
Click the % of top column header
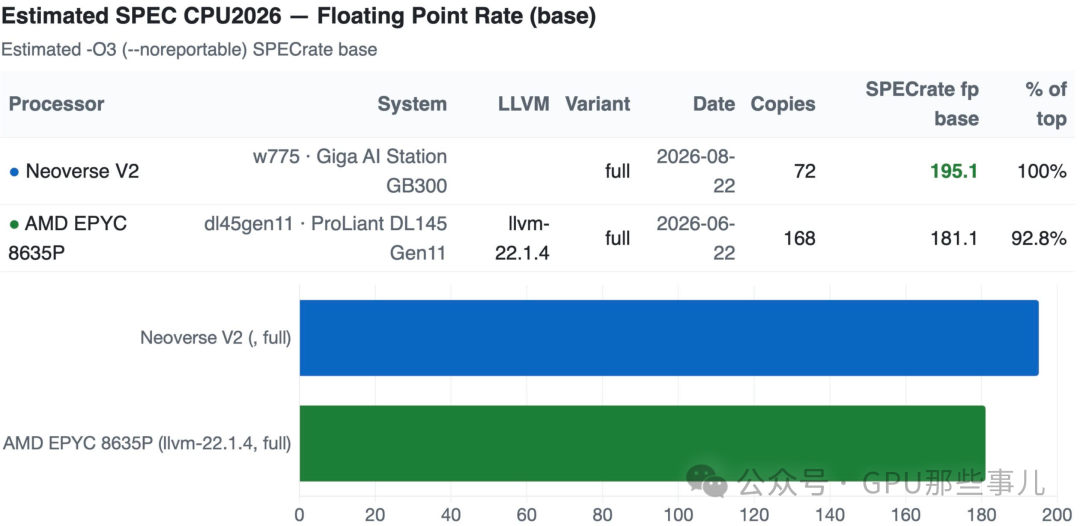[1046, 104]
